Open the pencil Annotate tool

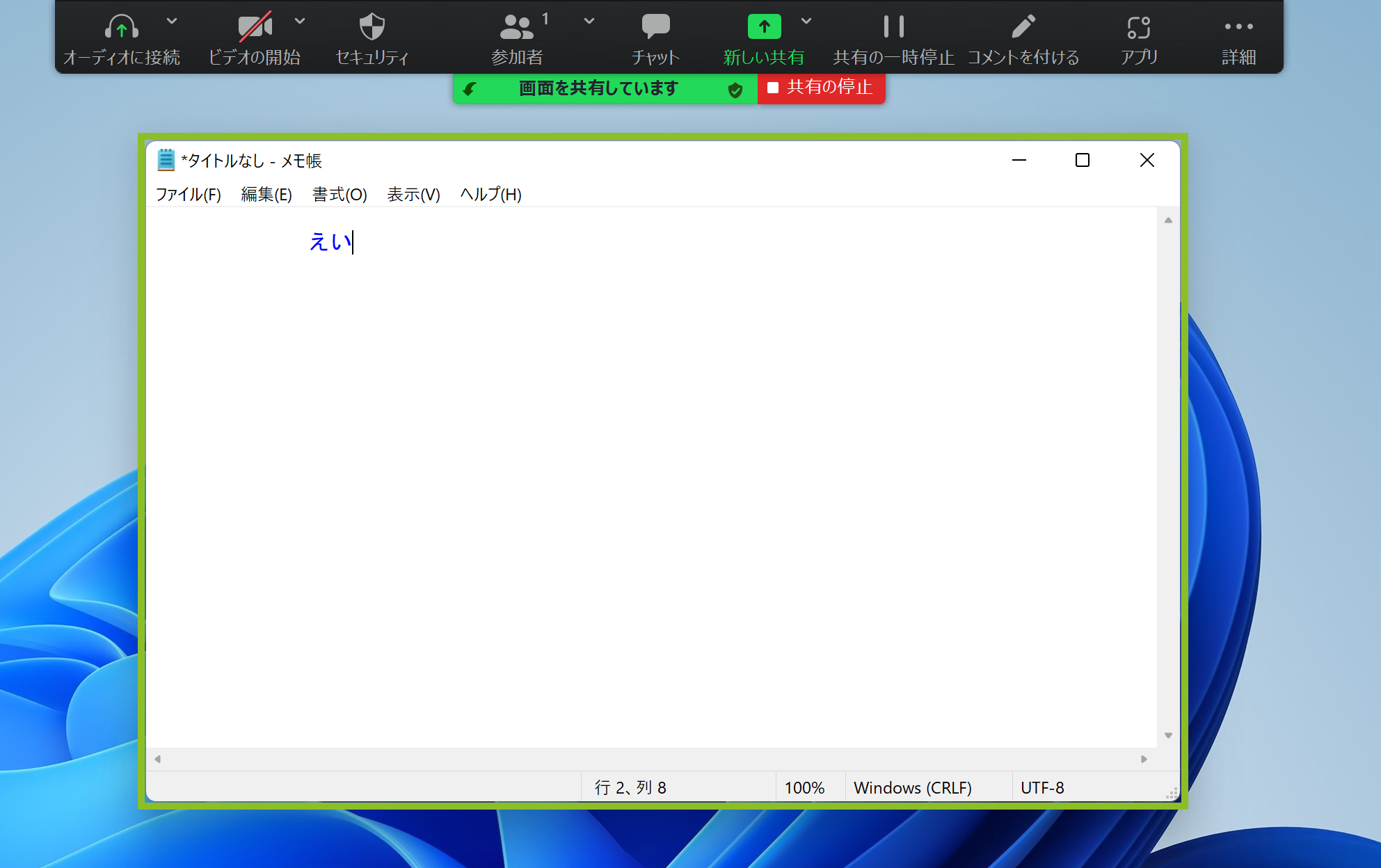pos(1023,28)
